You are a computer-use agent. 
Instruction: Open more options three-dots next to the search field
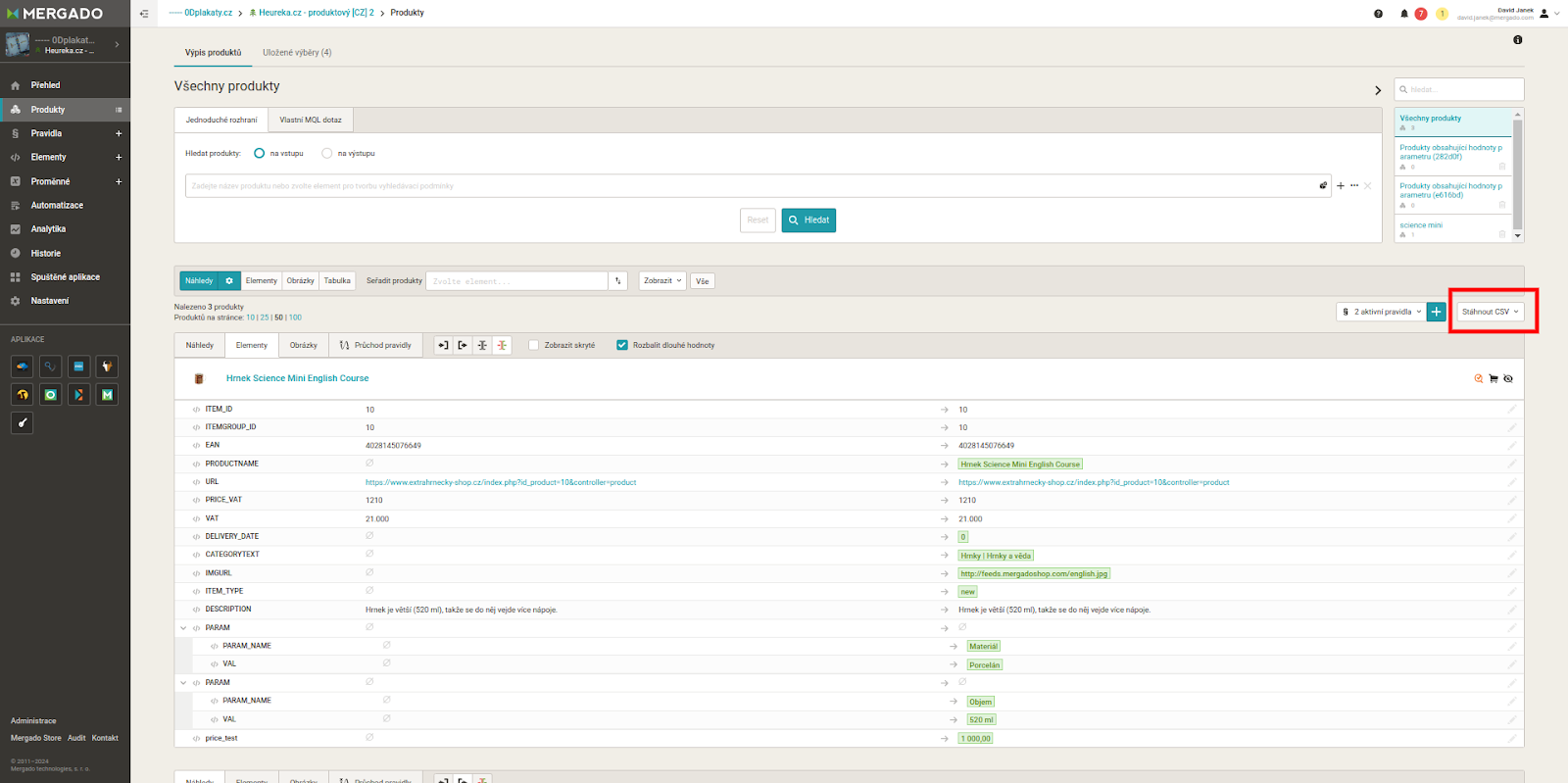1354,185
